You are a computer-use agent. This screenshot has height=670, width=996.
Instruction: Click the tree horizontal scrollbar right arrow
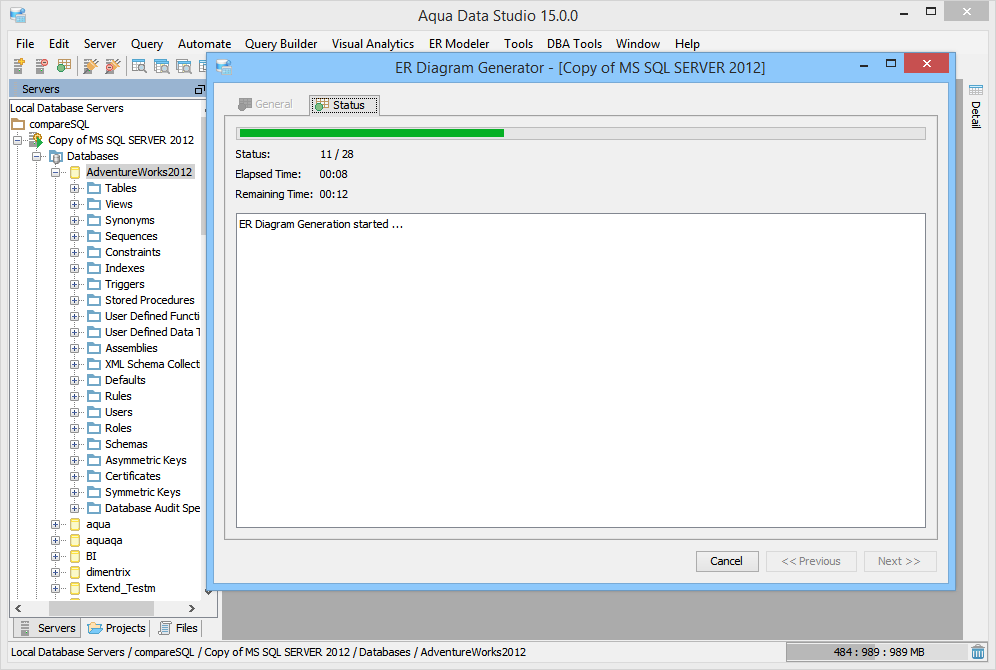pyautogui.click(x=192, y=608)
